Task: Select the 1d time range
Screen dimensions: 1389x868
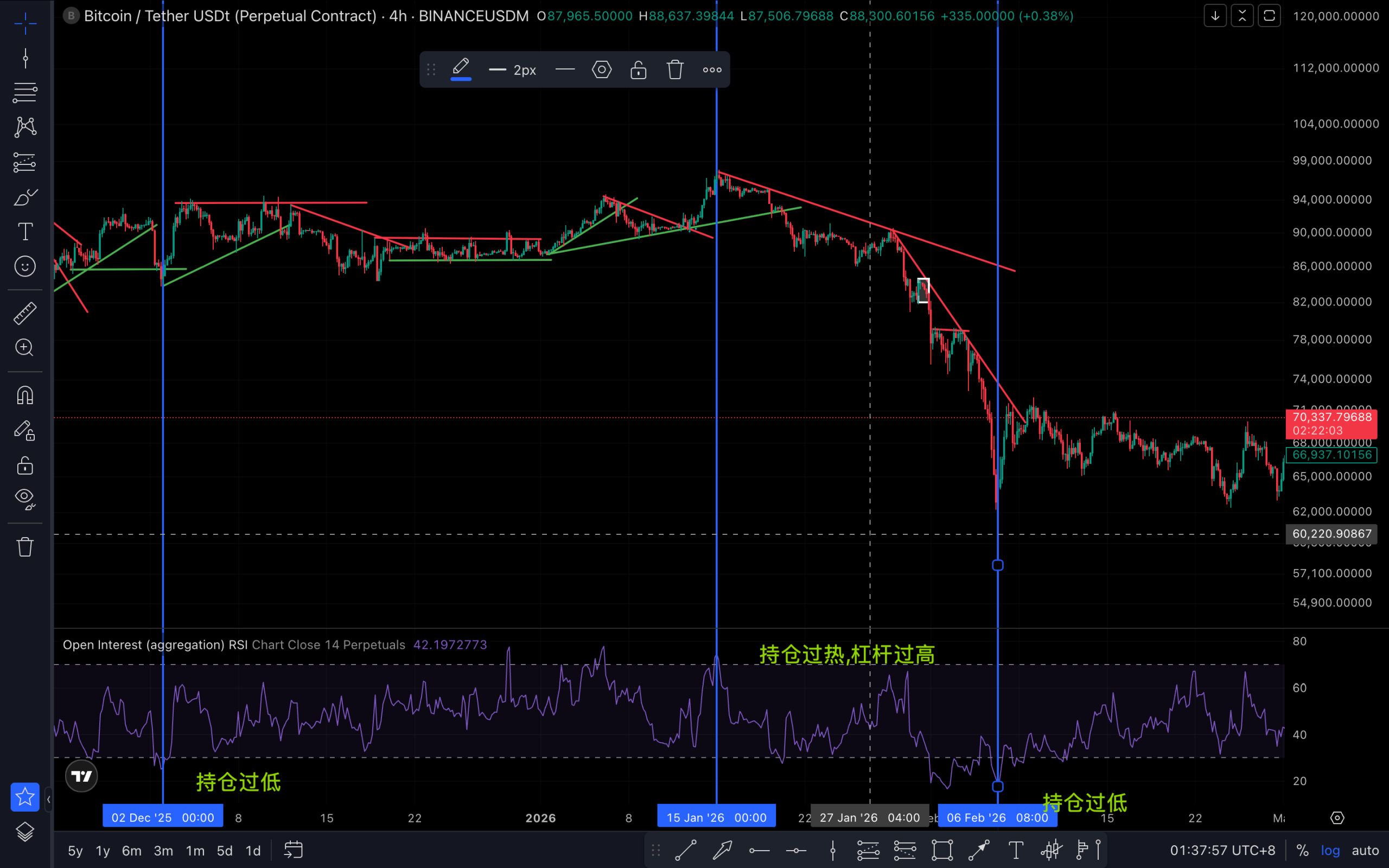Action: pos(252,850)
